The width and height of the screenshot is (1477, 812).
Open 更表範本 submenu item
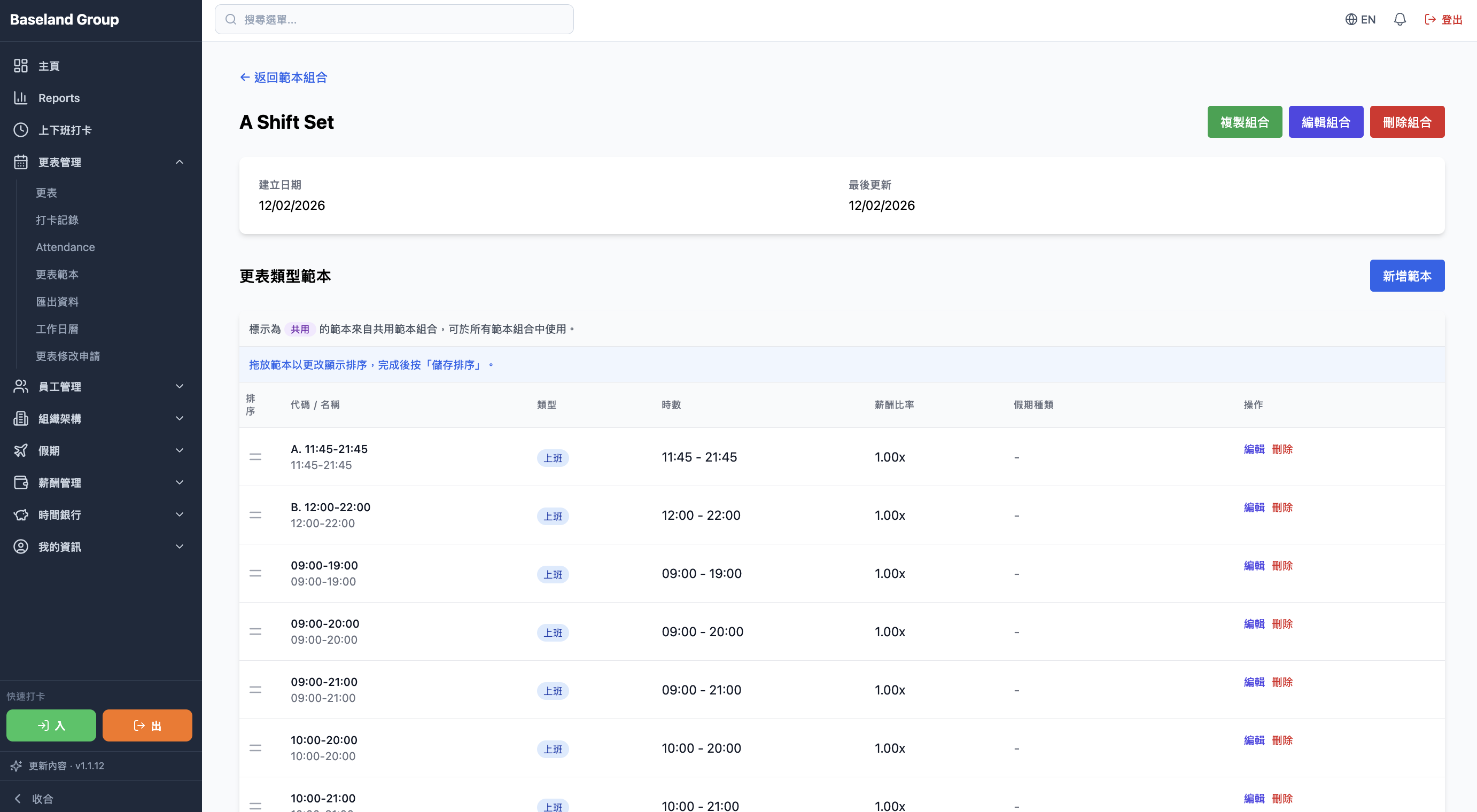click(x=57, y=275)
